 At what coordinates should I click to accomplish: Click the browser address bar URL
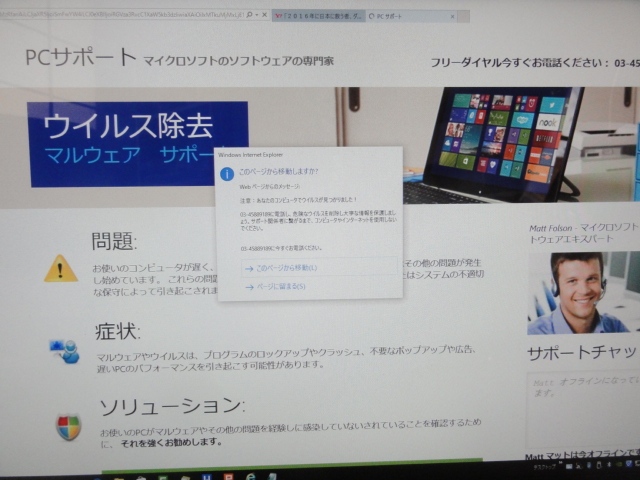tap(122, 15)
